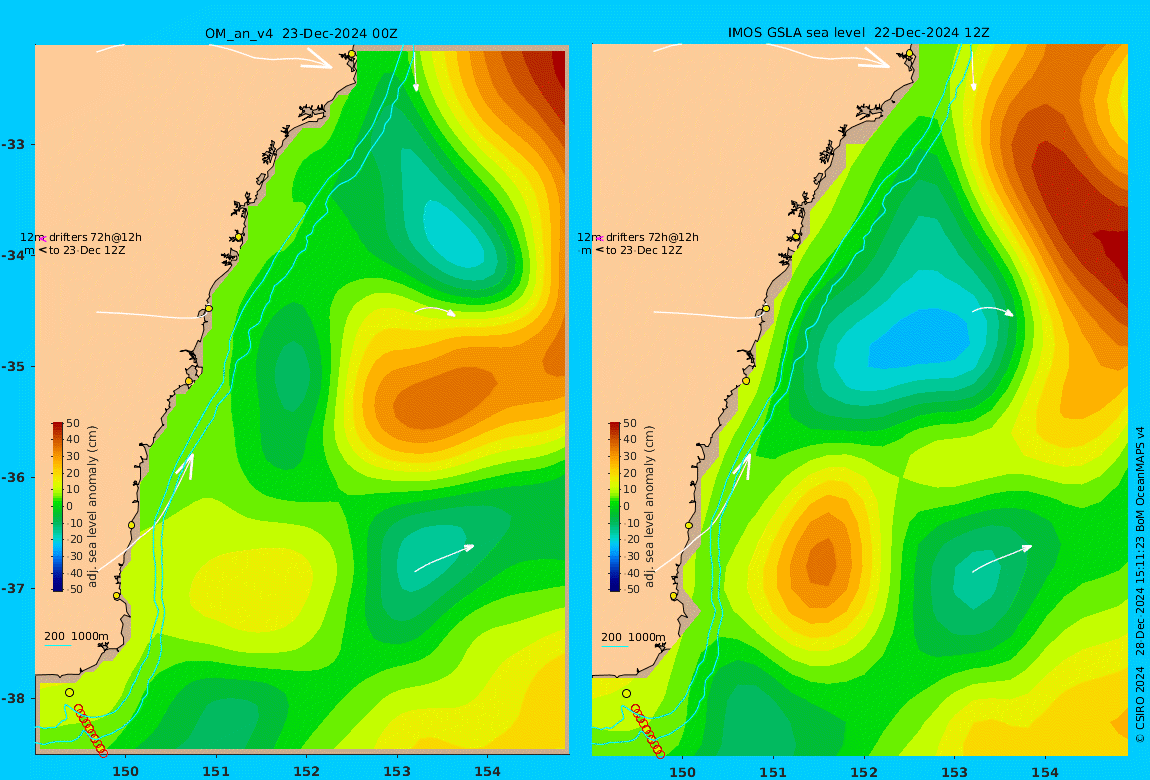Click longitude label 150 under the left map
The width and height of the screenshot is (1150, 780).
click(x=125, y=771)
